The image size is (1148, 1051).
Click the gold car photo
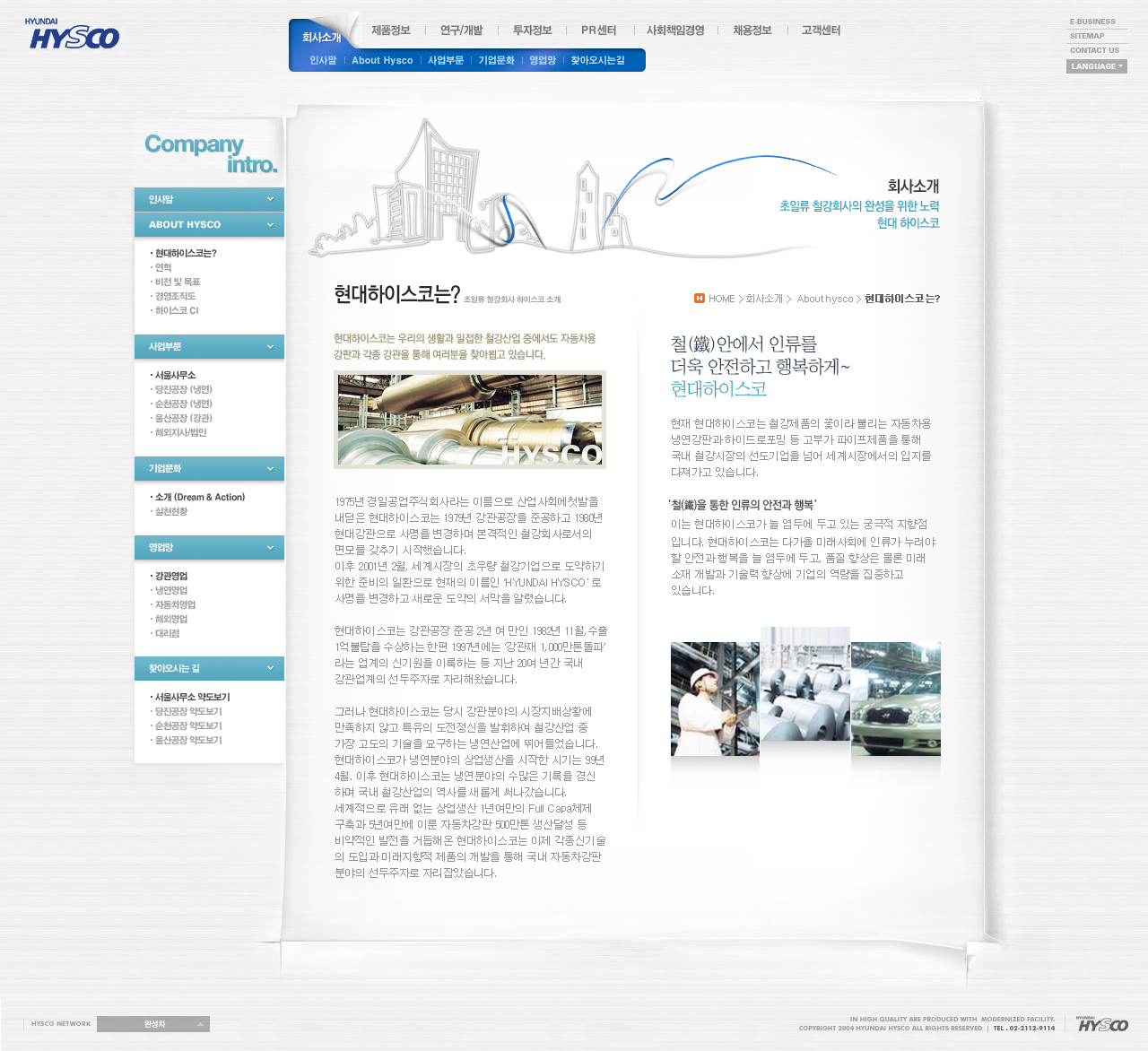pos(896,699)
